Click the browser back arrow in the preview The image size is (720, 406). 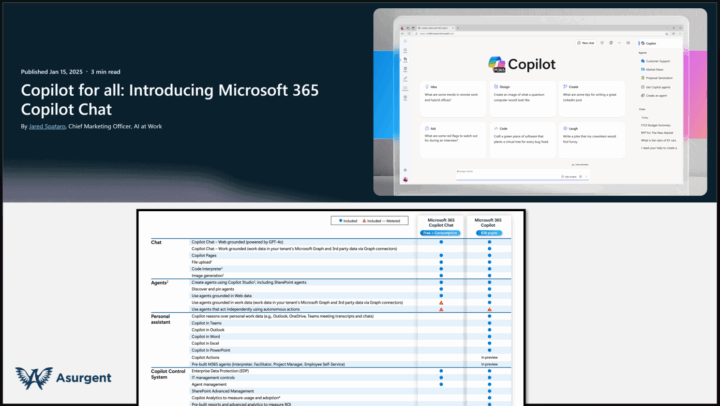[x=403, y=34]
